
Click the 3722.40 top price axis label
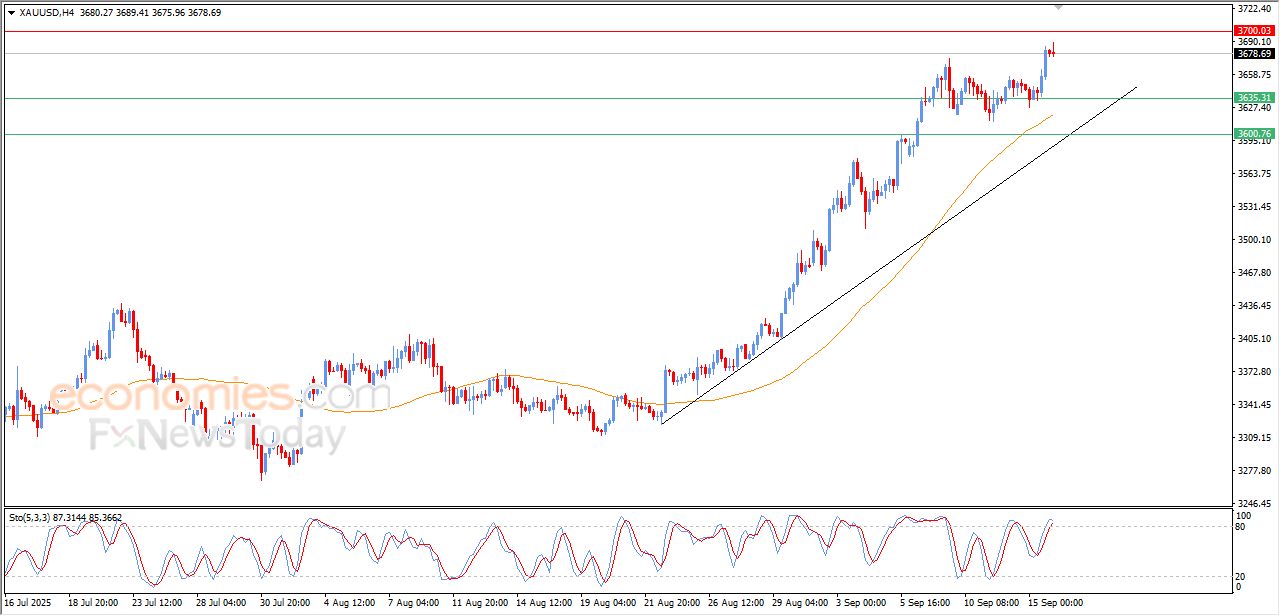(1254, 9)
